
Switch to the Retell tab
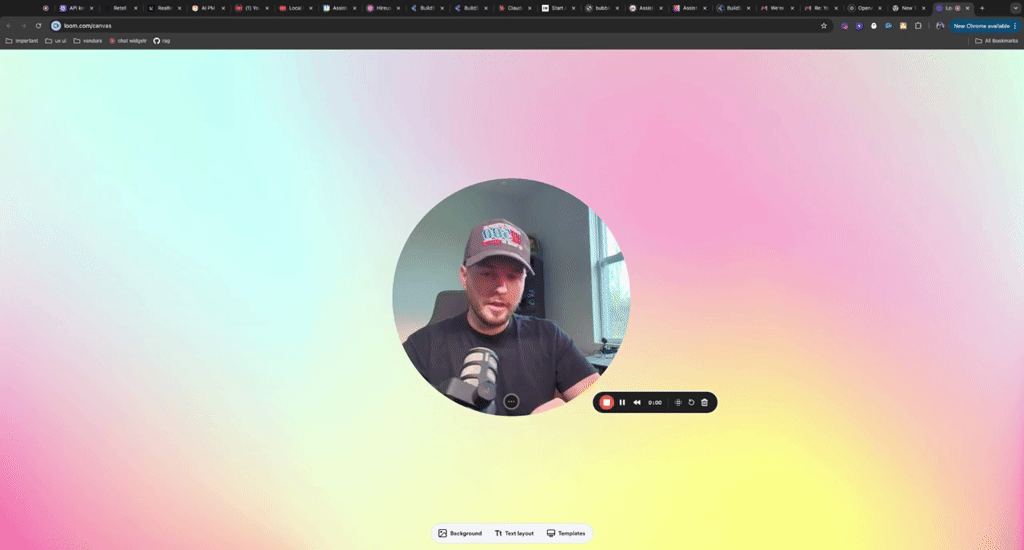(120, 8)
